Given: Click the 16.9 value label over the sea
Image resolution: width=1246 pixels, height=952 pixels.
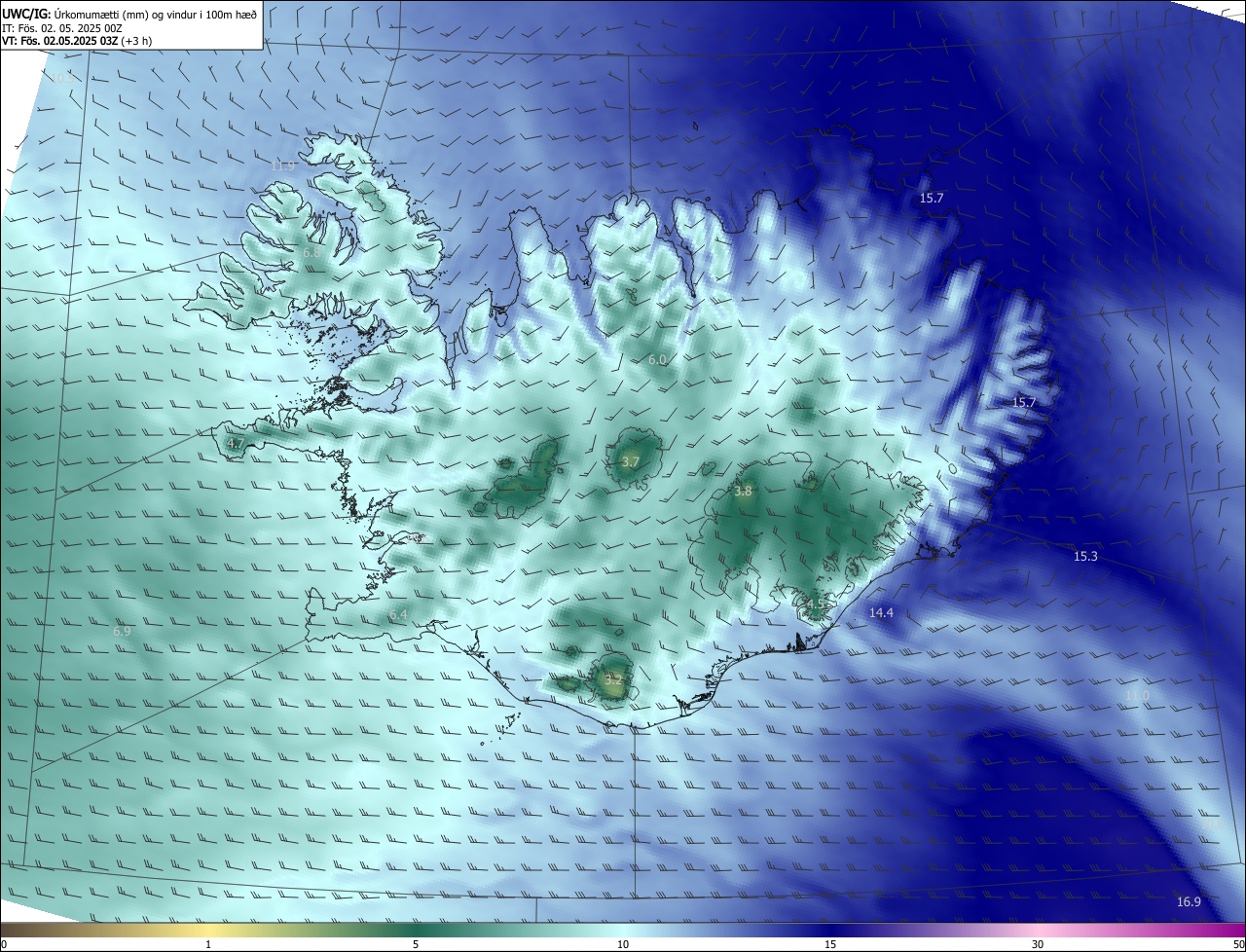Looking at the screenshot, I should pos(1189,901).
